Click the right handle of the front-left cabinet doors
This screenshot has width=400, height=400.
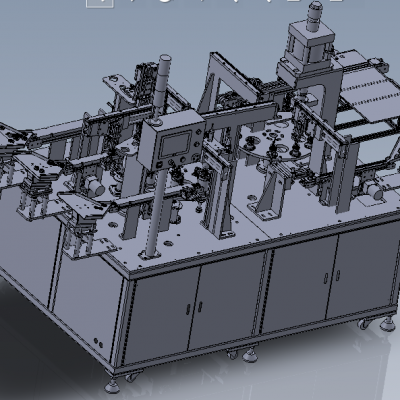[200, 307]
